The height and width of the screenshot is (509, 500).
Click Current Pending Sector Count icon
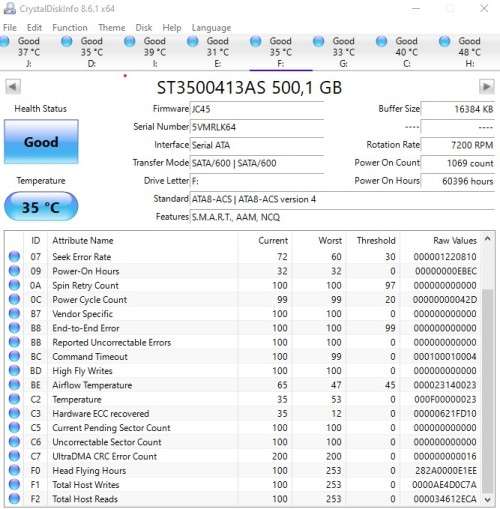14,428
